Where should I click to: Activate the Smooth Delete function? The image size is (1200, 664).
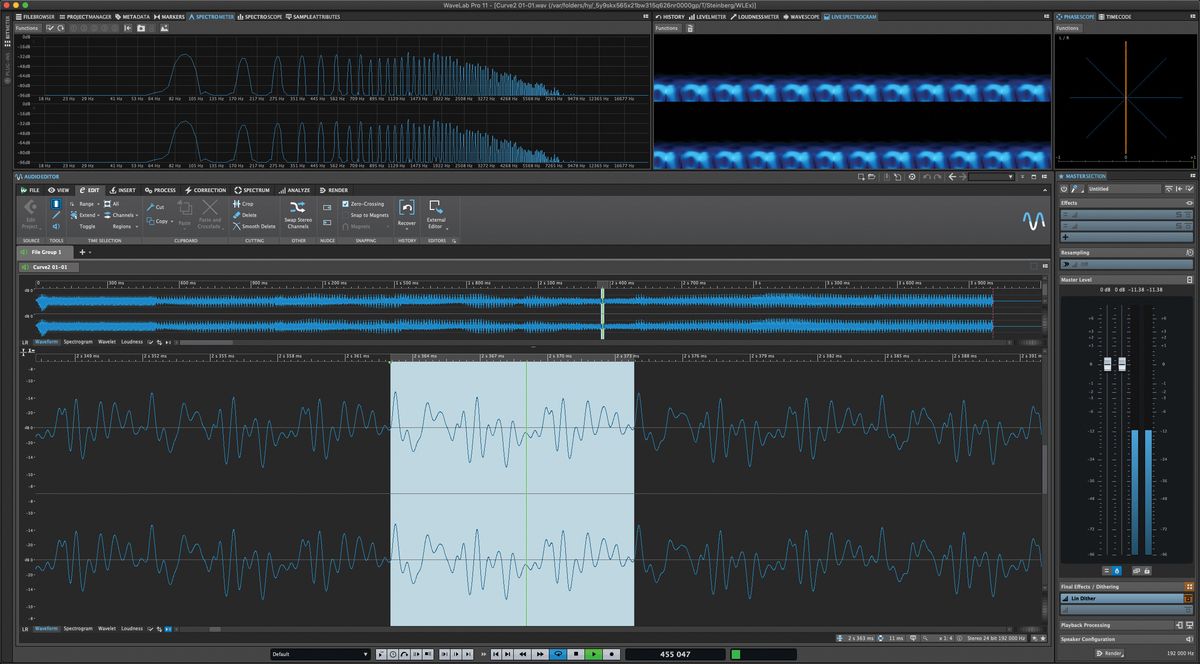259,226
